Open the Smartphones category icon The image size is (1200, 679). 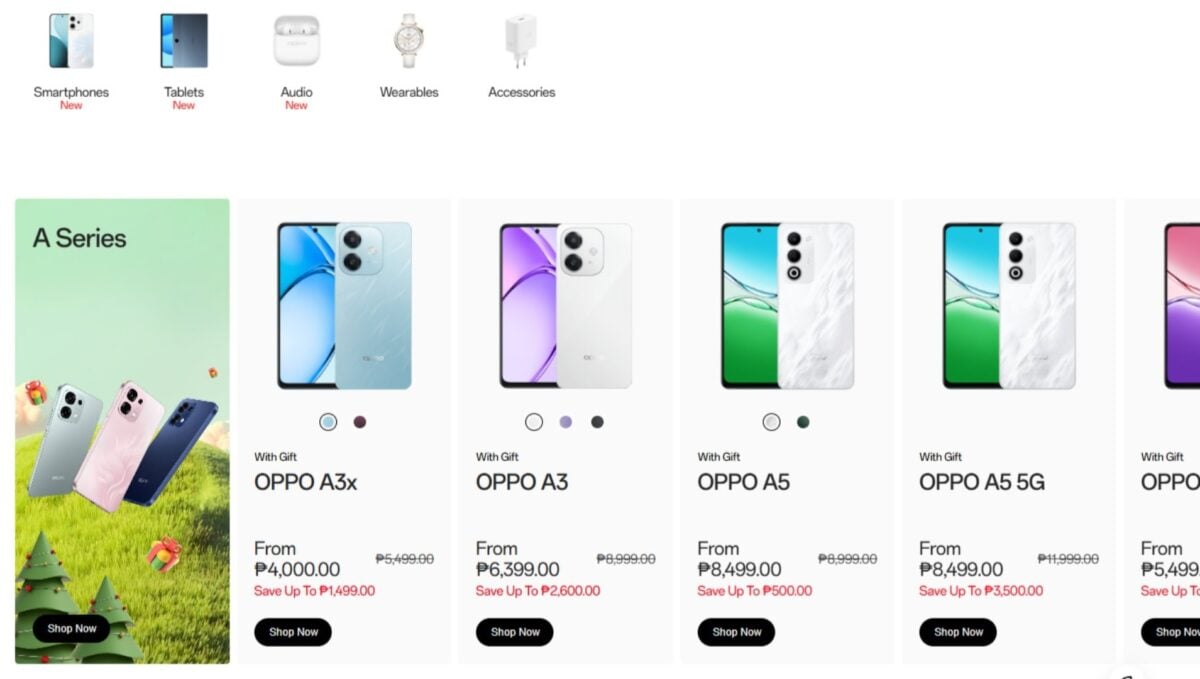pos(71,40)
